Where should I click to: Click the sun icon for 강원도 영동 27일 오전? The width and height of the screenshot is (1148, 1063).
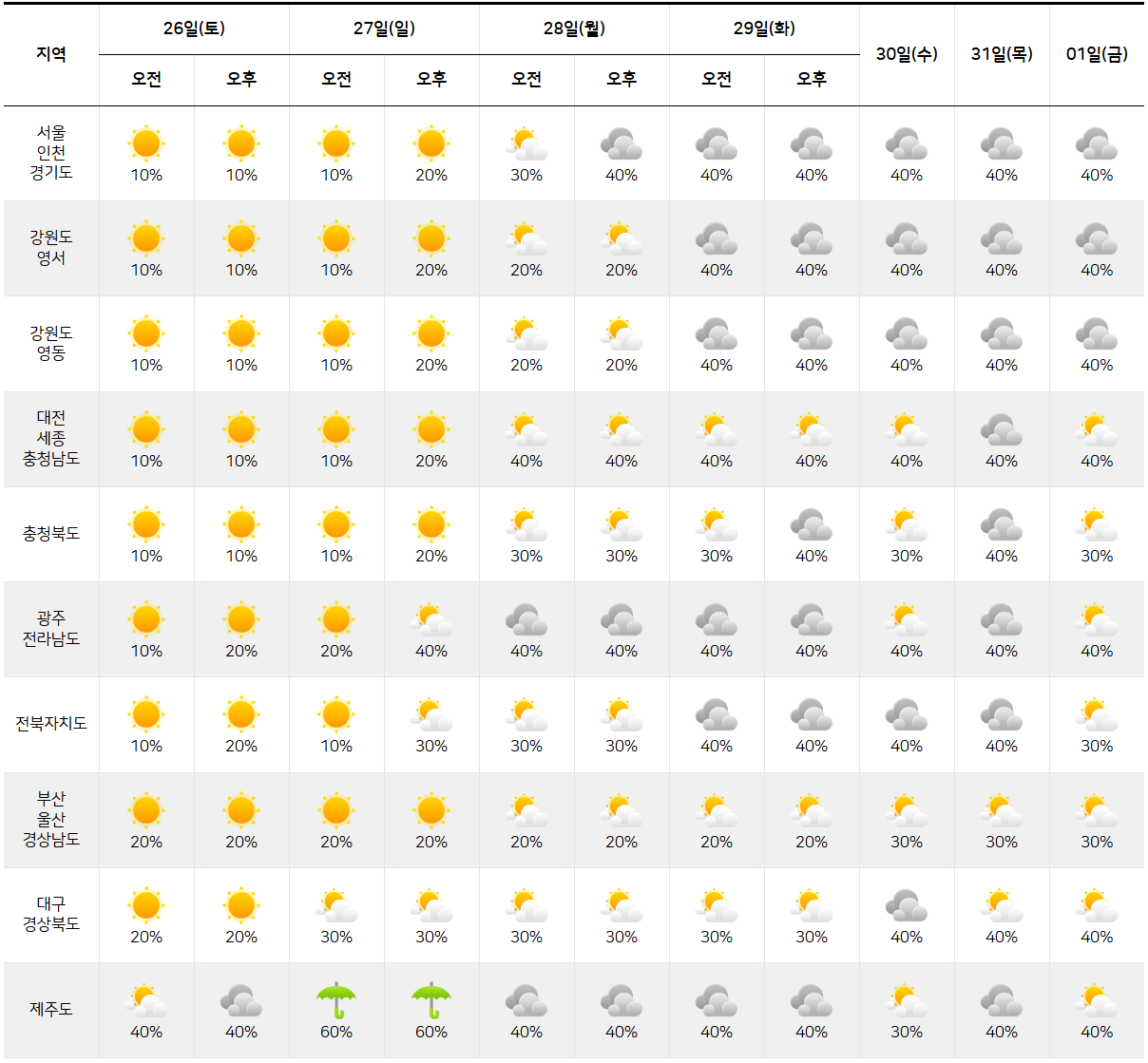tap(337, 334)
